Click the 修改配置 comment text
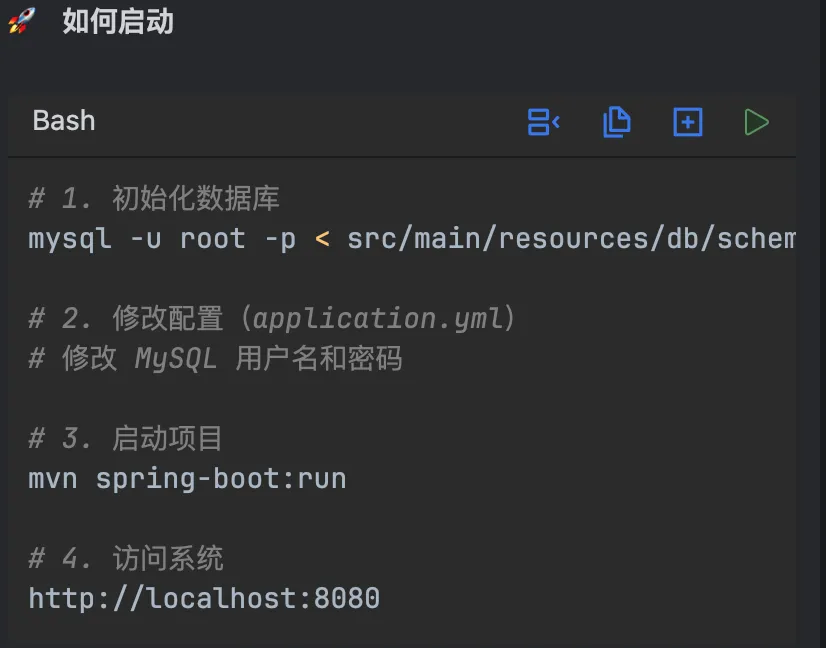This screenshot has width=826, height=648. tap(168, 319)
